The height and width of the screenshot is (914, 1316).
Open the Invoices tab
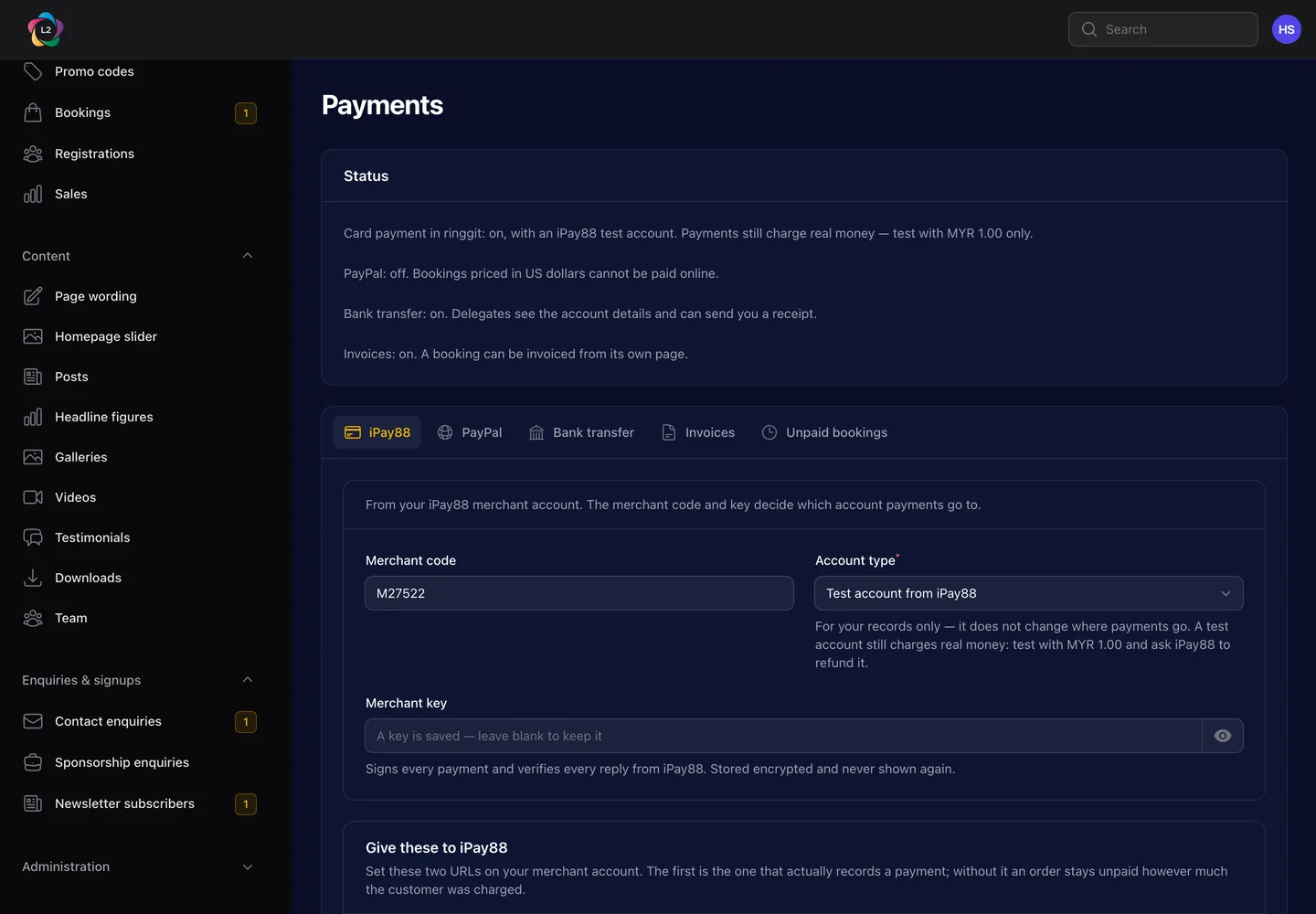(x=698, y=432)
